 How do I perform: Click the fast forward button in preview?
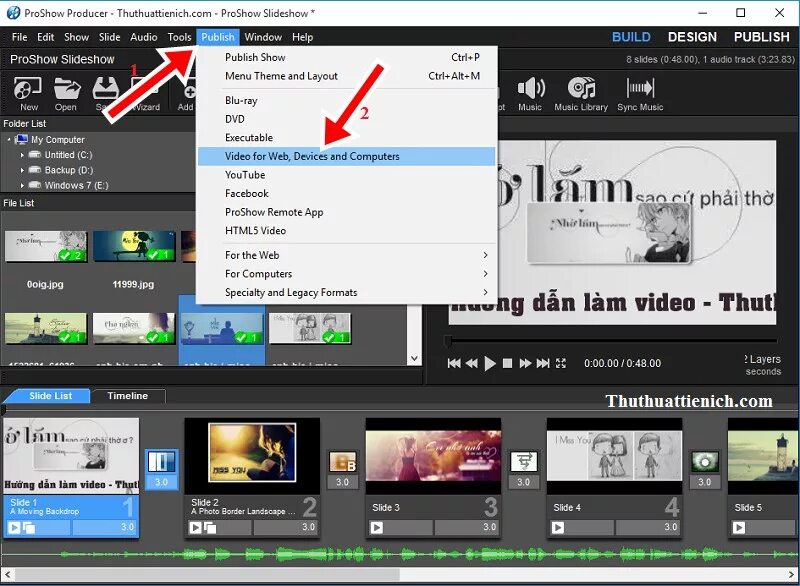tap(525, 363)
